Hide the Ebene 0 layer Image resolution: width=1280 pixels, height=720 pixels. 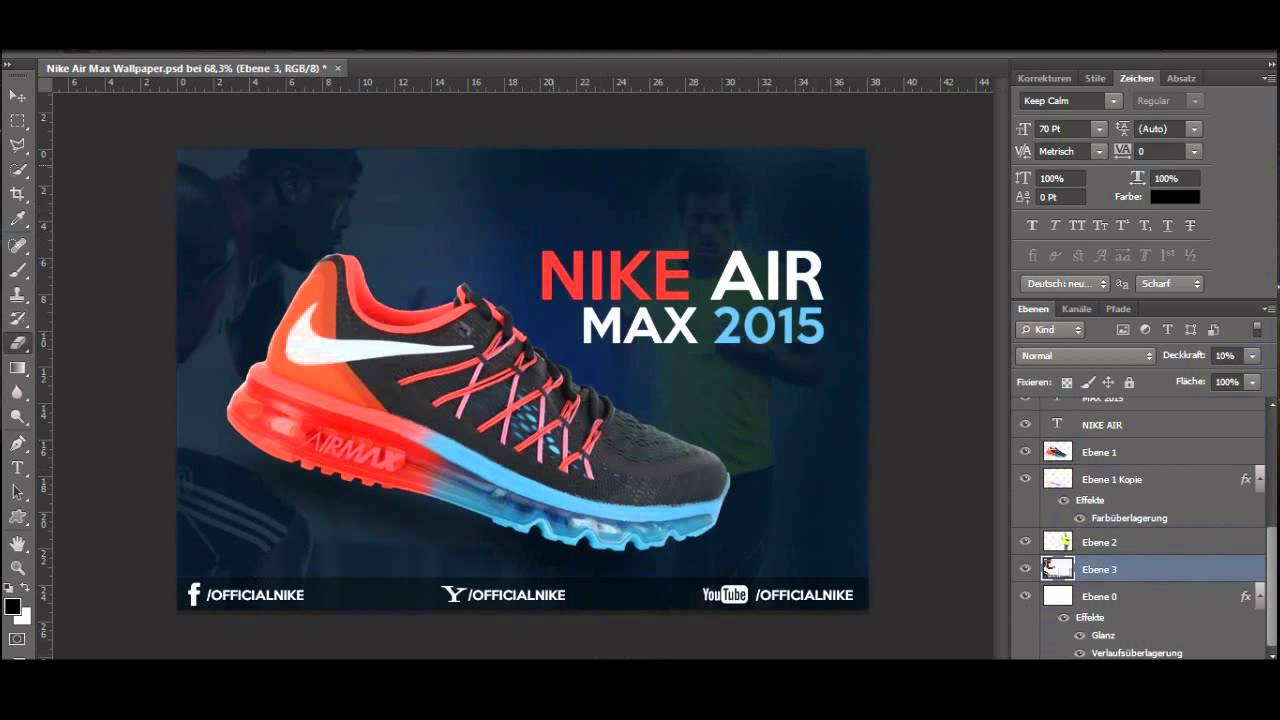(x=1025, y=596)
